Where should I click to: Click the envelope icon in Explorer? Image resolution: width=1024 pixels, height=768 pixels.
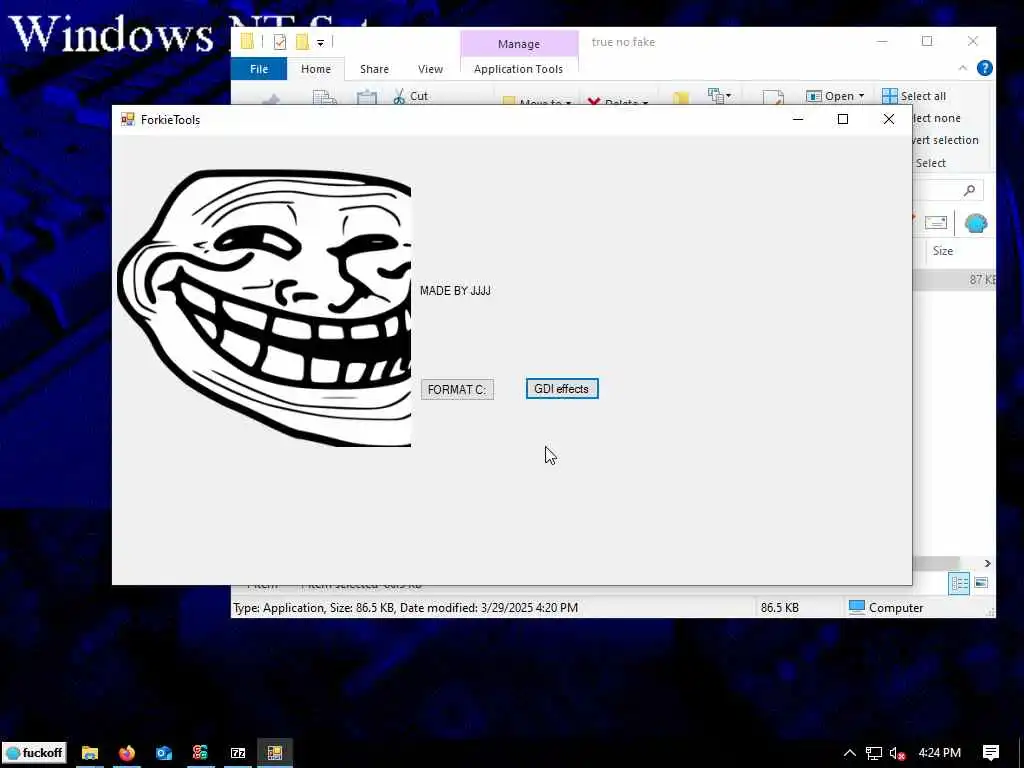tap(936, 223)
